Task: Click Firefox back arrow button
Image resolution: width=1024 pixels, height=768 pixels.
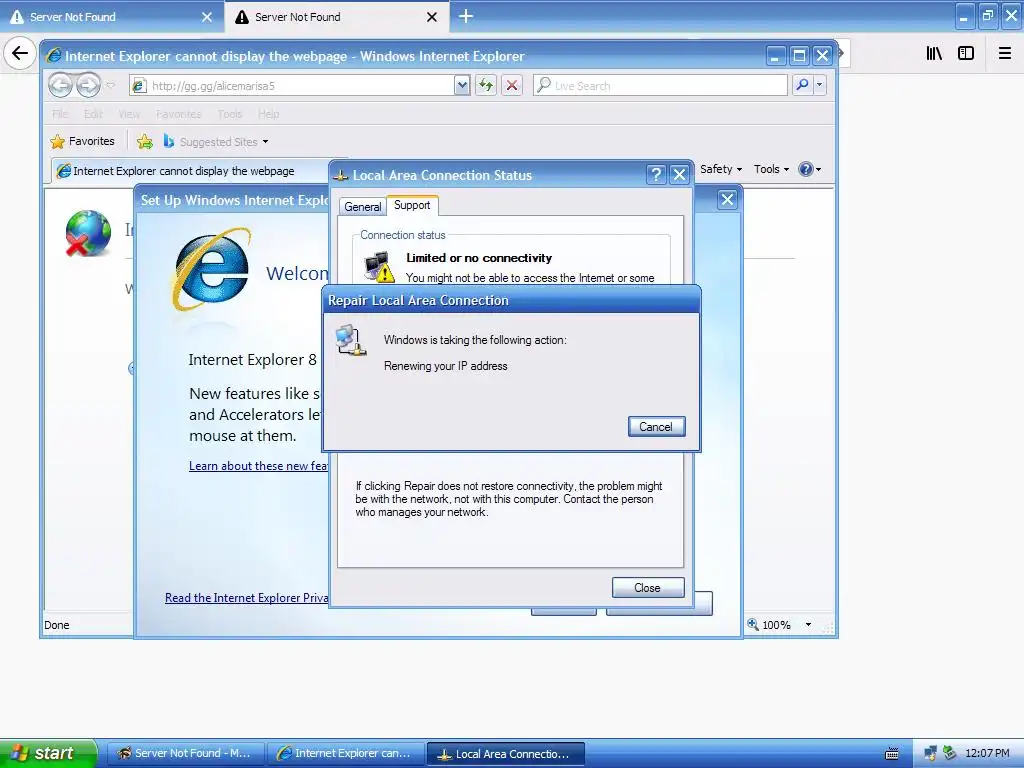Action: point(20,53)
